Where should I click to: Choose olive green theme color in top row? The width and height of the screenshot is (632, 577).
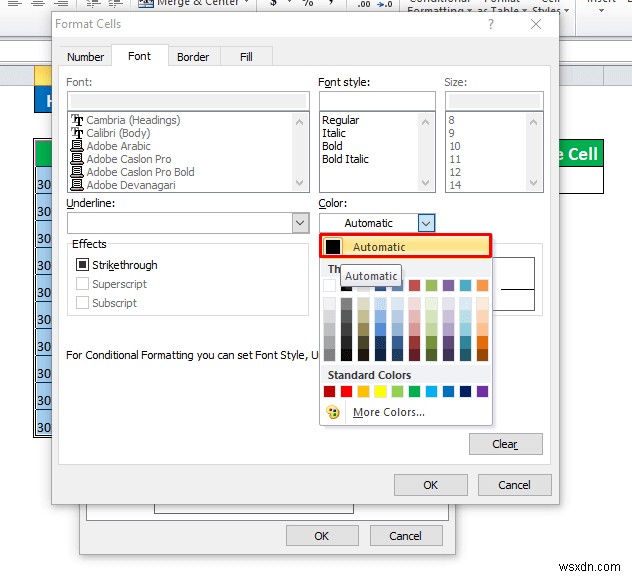point(431,285)
